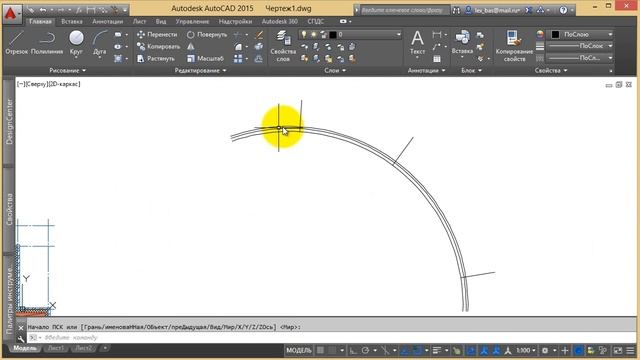Image resolution: width=640 pixels, height=360 pixels.
Task: Toggle ortho mode in status bar
Action: click(x=353, y=350)
